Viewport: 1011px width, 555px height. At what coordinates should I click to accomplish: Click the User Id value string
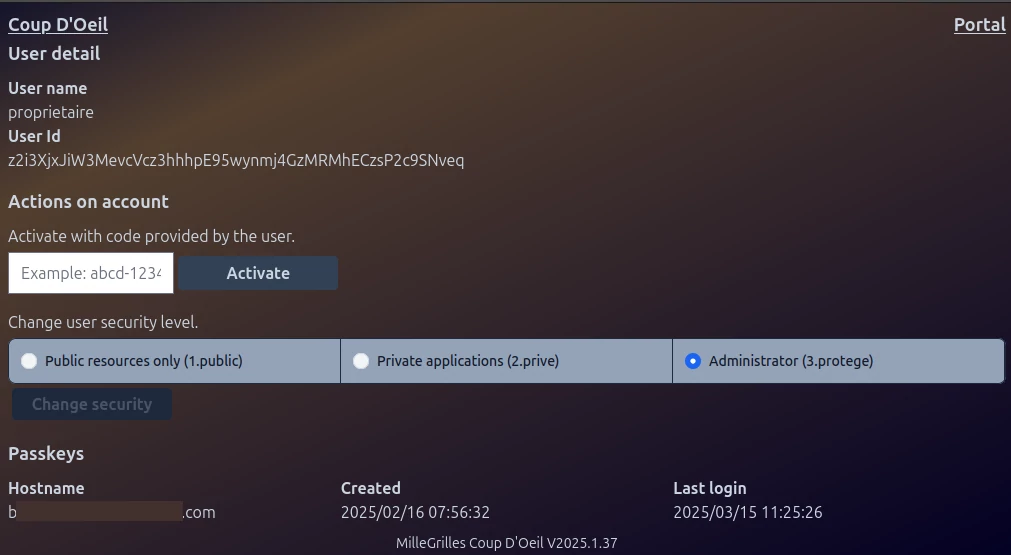point(236,160)
